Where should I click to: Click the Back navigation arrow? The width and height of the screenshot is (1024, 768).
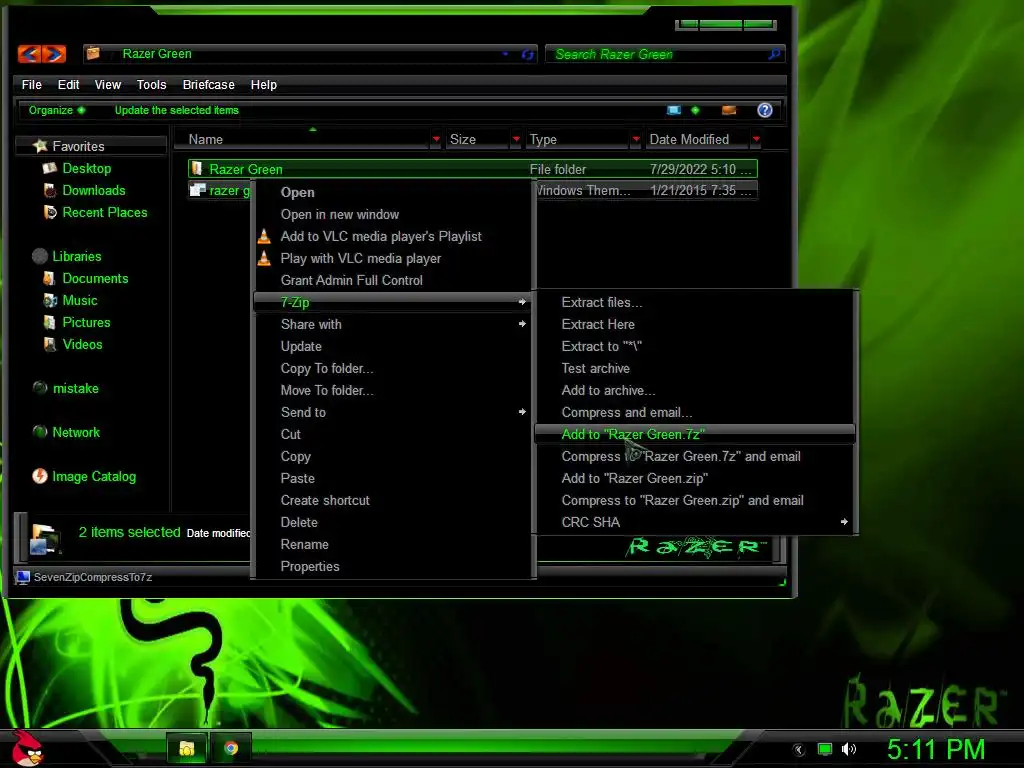29,54
